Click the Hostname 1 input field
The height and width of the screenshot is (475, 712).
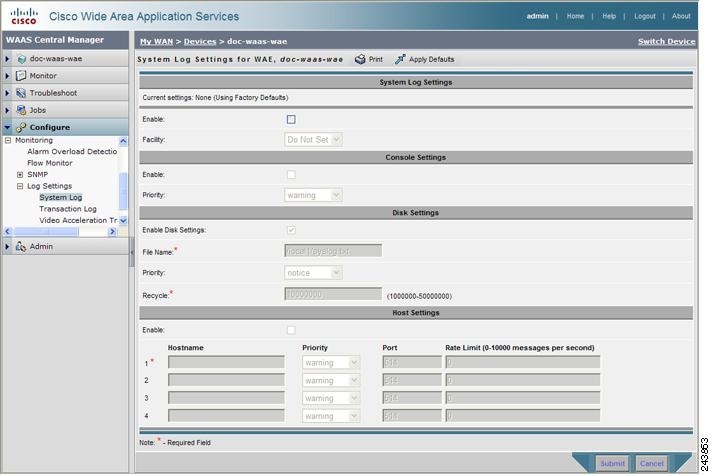pos(226,362)
